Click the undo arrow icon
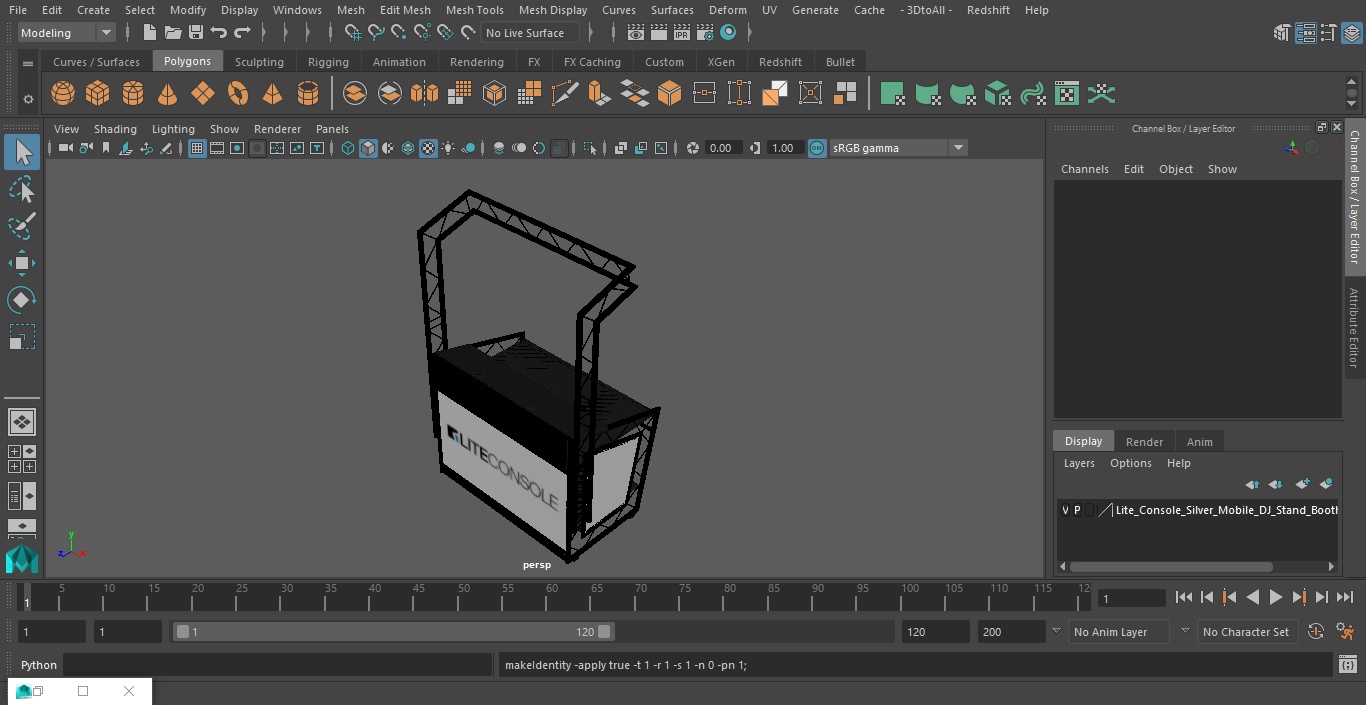Image resolution: width=1366 pixels, height=705 pixels. [219, 33]
